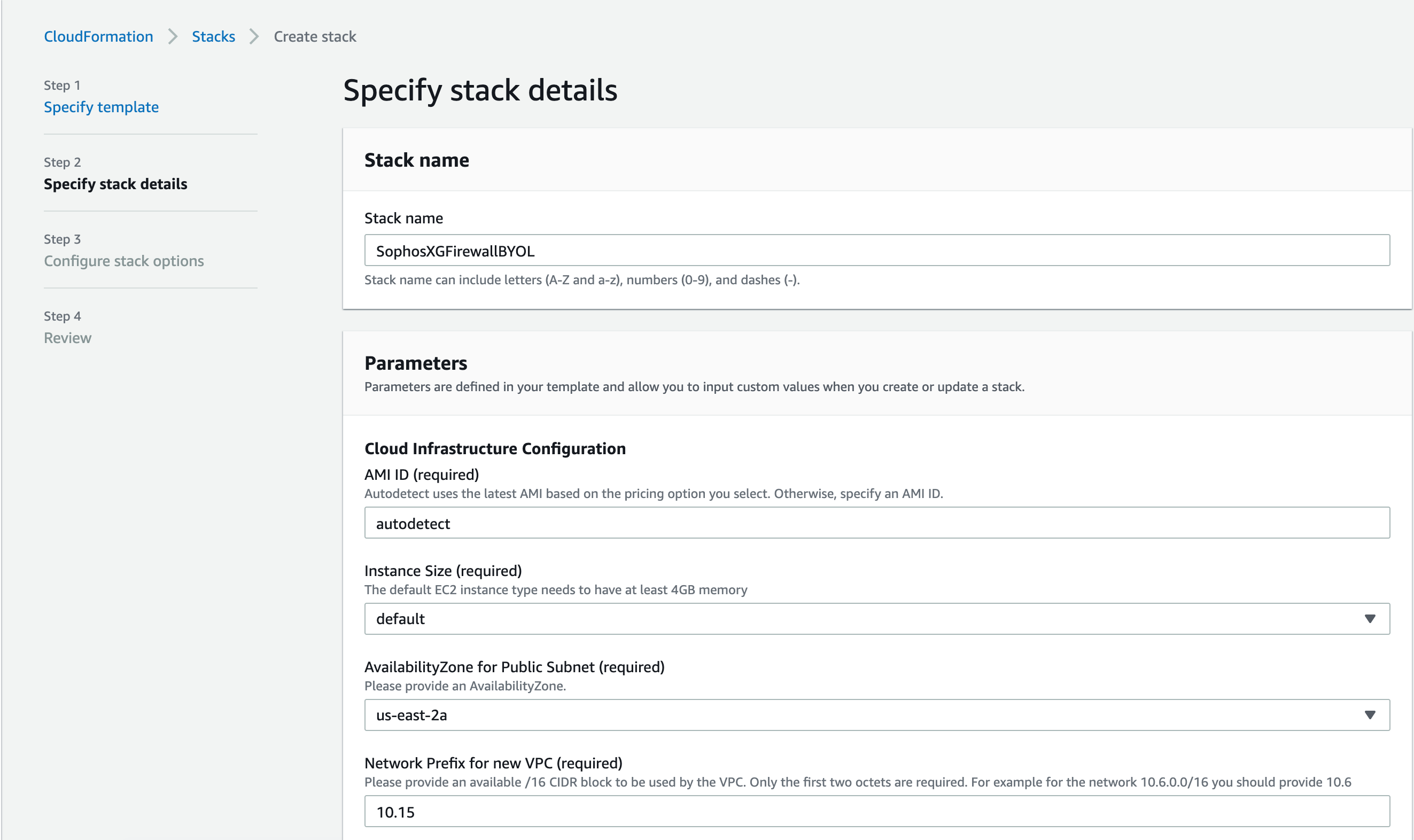1414x840 pixels.
Task: Open the AvailabilityZone us-east-2a dropdown
Action: pos(877,715)
